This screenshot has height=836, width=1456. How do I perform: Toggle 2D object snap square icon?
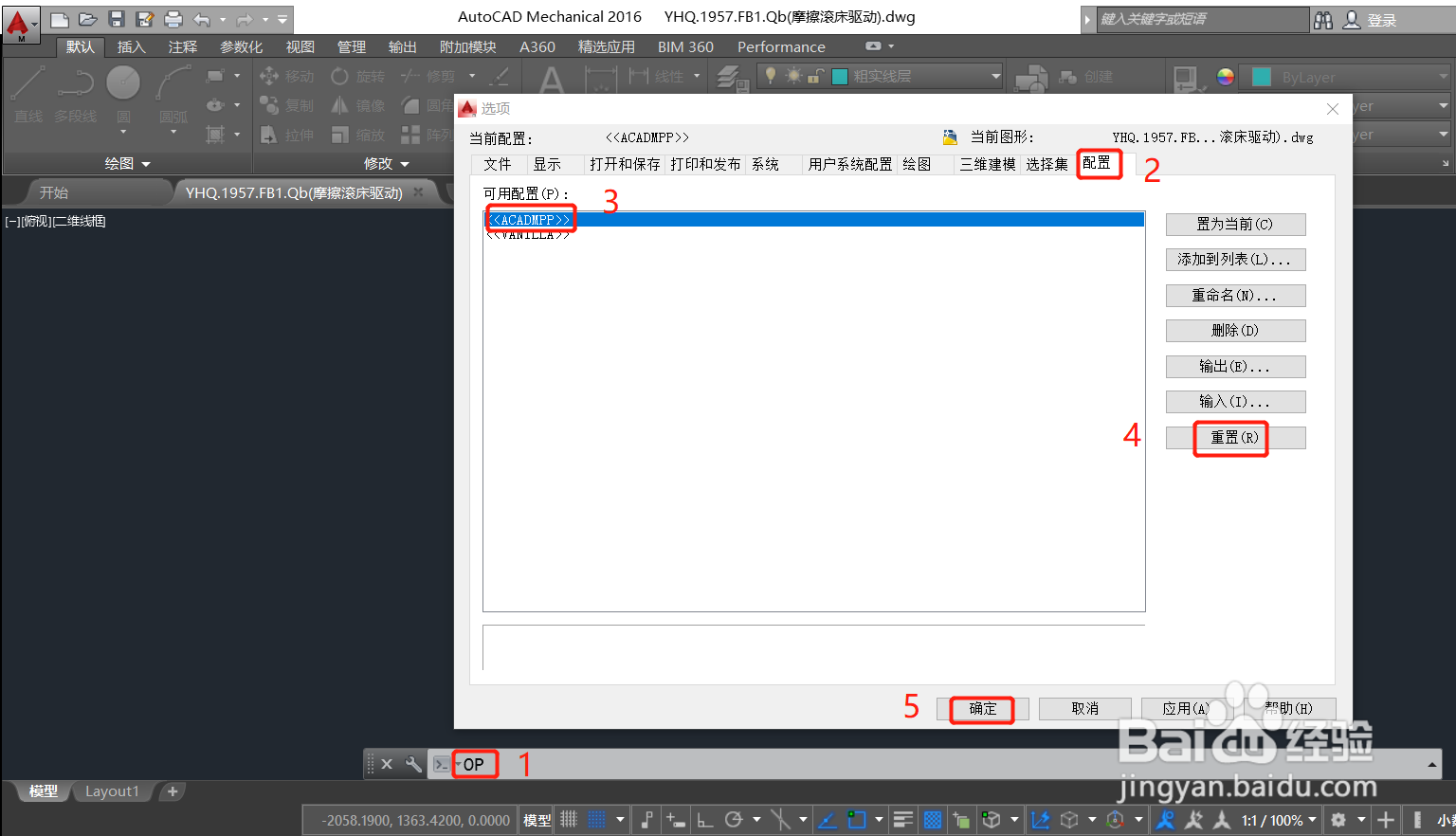[857, 820]
